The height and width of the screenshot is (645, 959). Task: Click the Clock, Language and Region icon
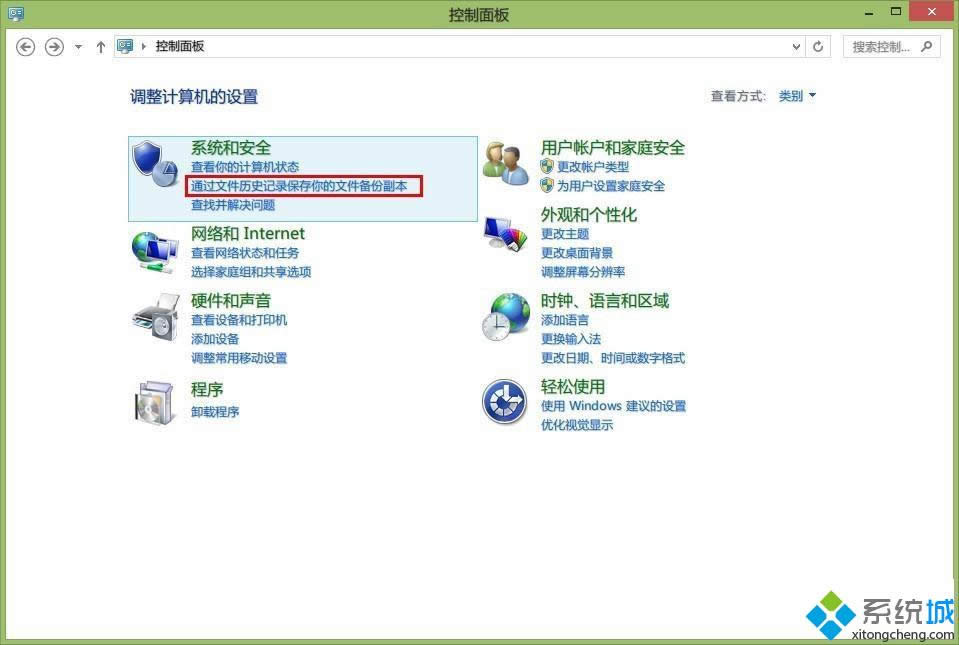506,317
